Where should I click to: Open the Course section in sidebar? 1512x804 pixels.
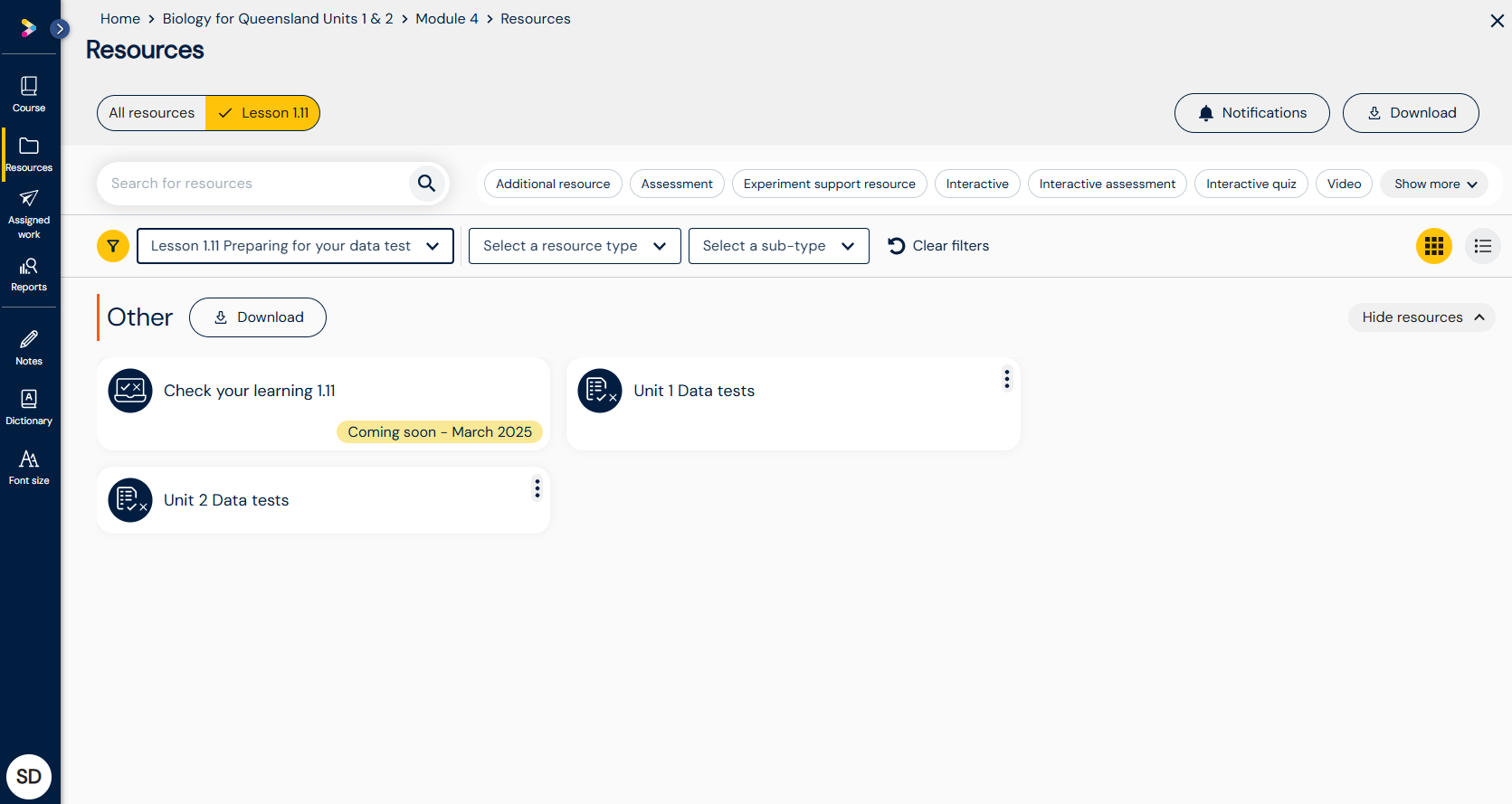point(29,94)
